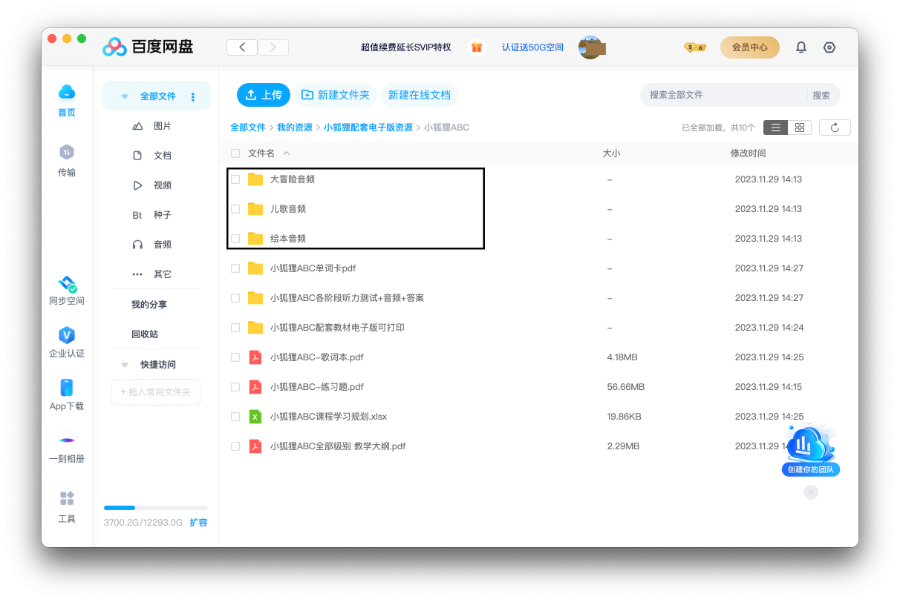The width and height of the screenshot is (900, 602).
Task: Open the settings gear menu
Action: 828,46
